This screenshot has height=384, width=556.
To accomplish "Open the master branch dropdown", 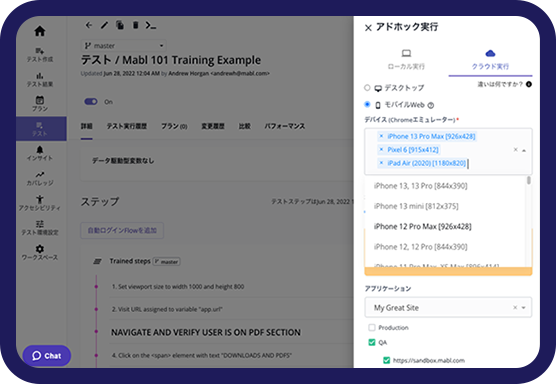I will (123, 46).
